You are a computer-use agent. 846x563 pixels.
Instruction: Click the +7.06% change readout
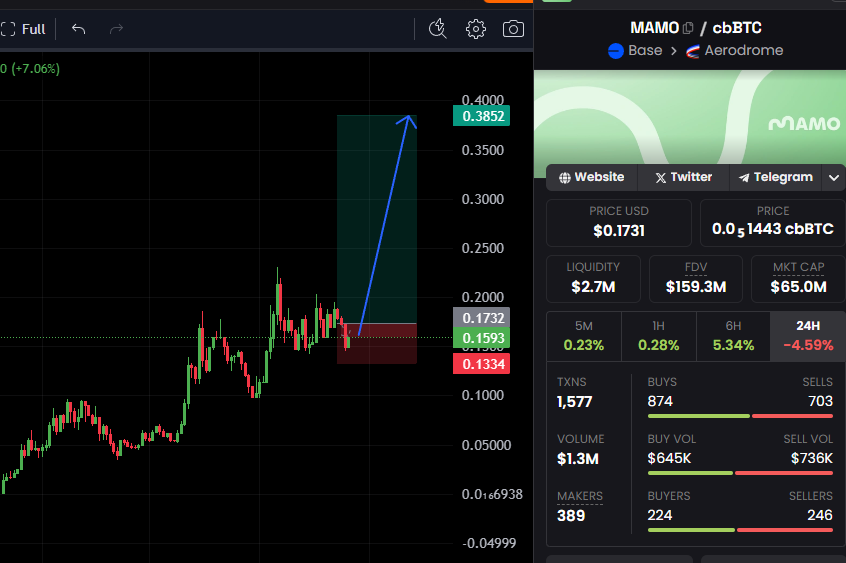(36, 69)
